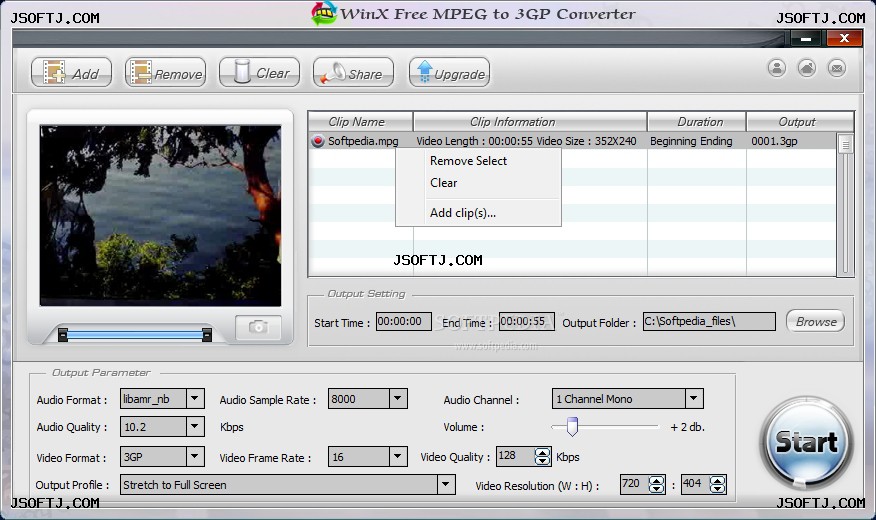Screen dimensions: 876x520
Task: Open the Output Profile dropdown
Action: pyautogui.click(x=445, y=484)
